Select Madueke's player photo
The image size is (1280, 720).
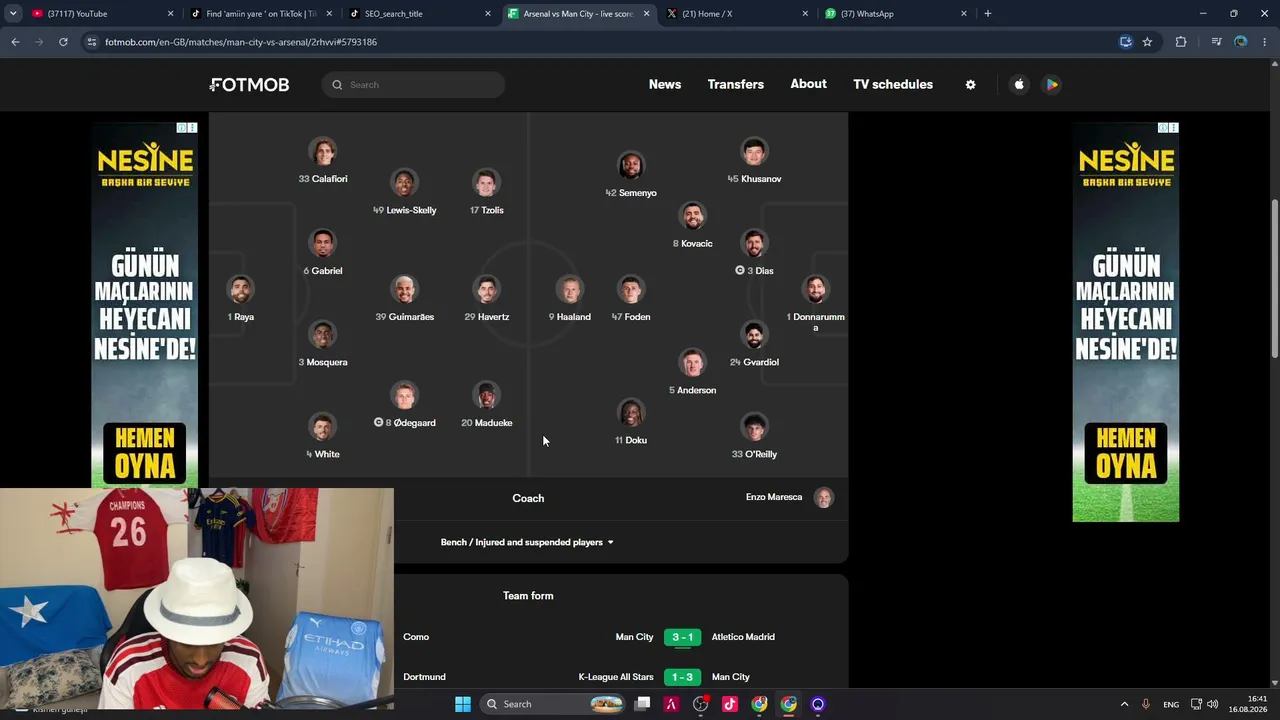486,396
